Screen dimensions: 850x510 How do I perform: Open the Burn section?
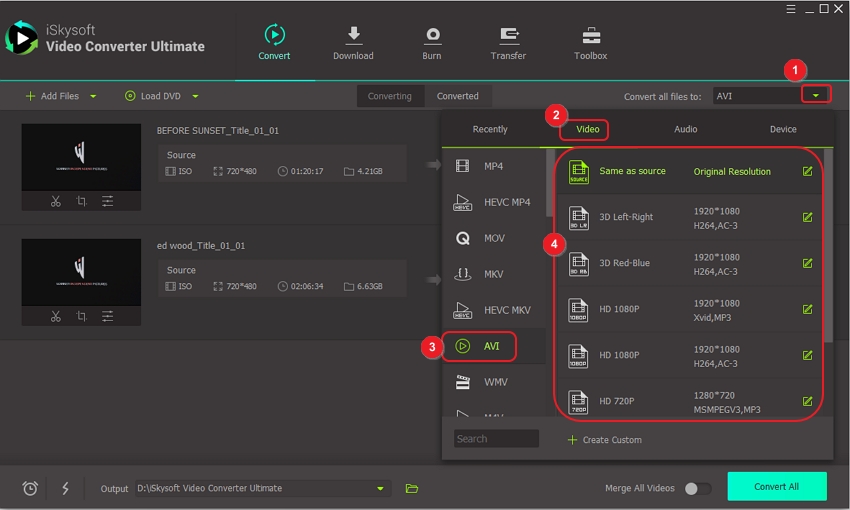[x=432, y=42]
